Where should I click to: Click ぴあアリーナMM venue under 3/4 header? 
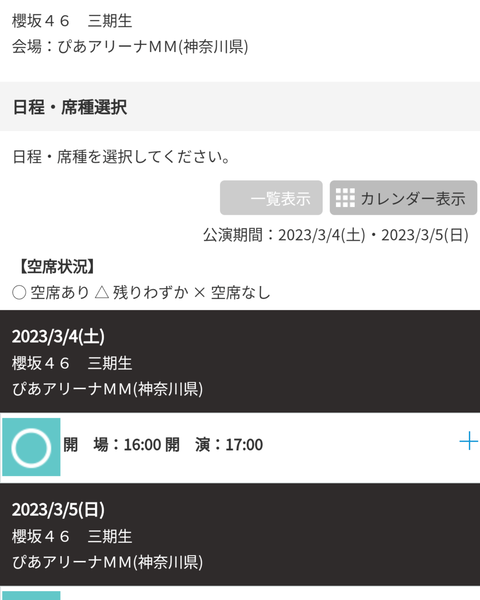tap(108, 389)
